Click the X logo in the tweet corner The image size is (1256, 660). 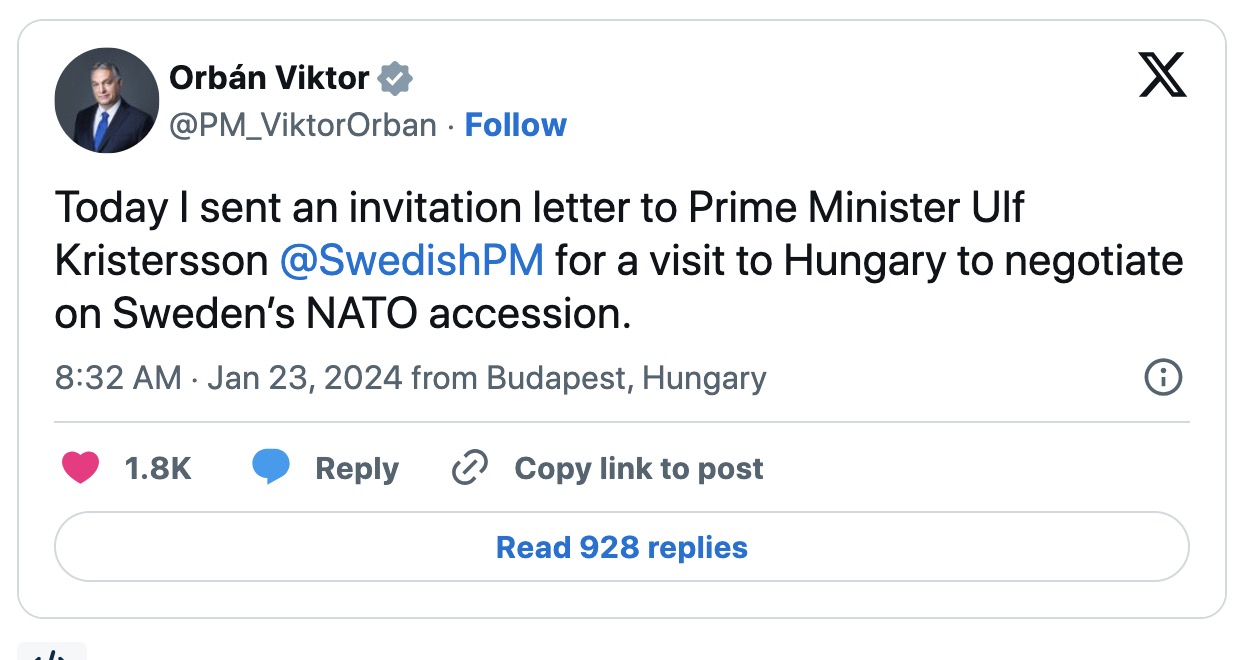coord(1162,76)
